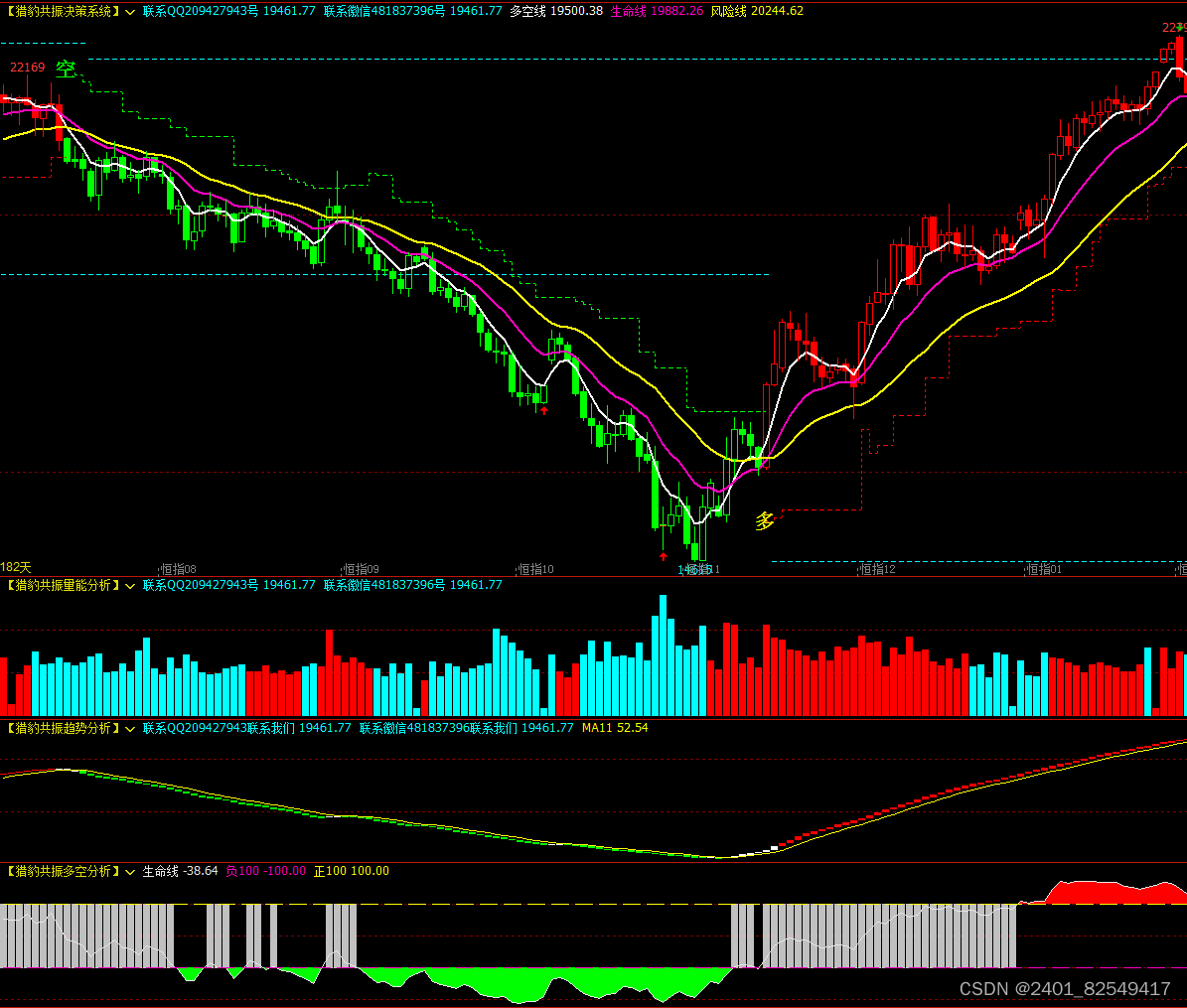Open dropdown beside 猎豹共振趋势分析 title
Image resolution: width=1187 pixels, height=1008 pixels.
pos(130,729)
